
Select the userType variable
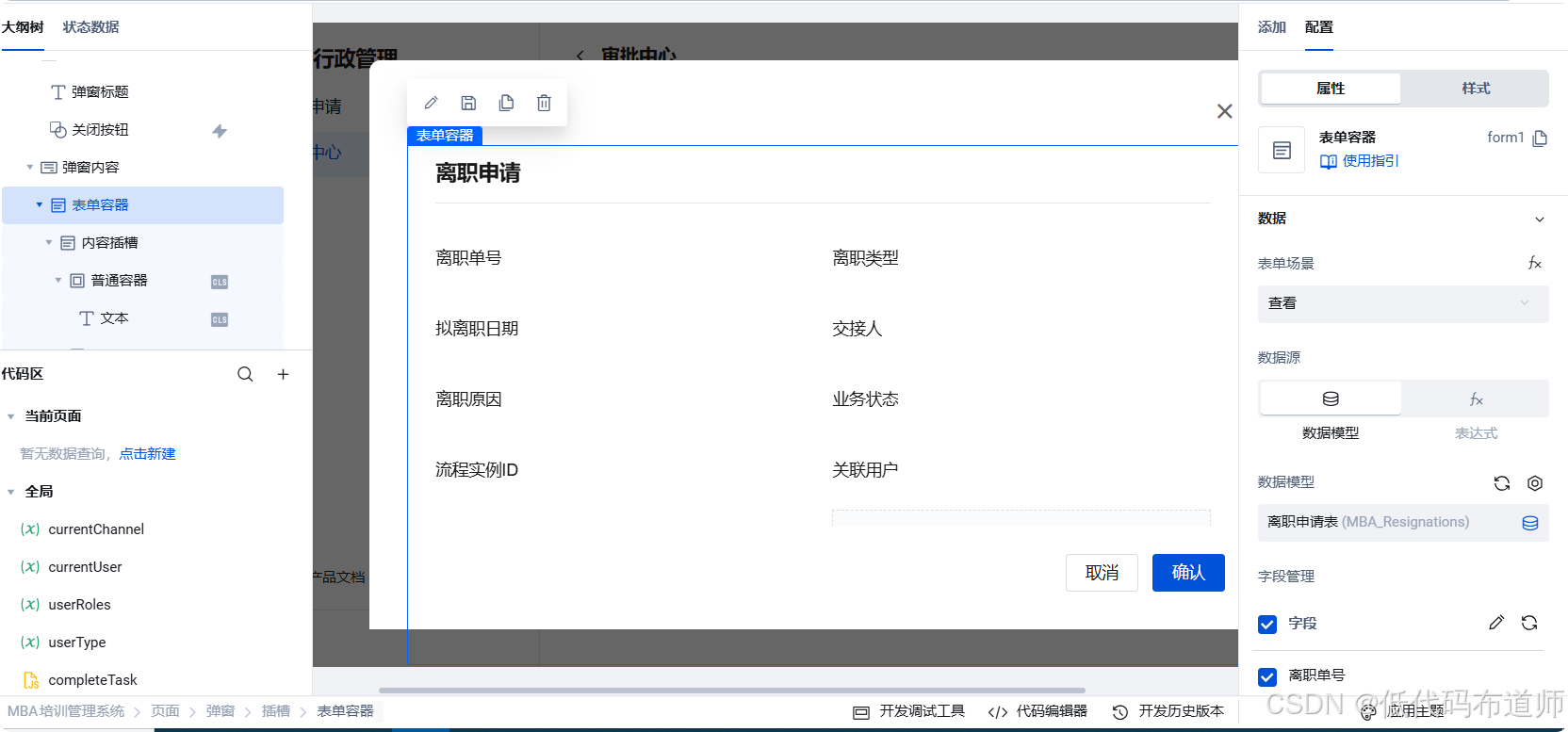click(77, 643)
